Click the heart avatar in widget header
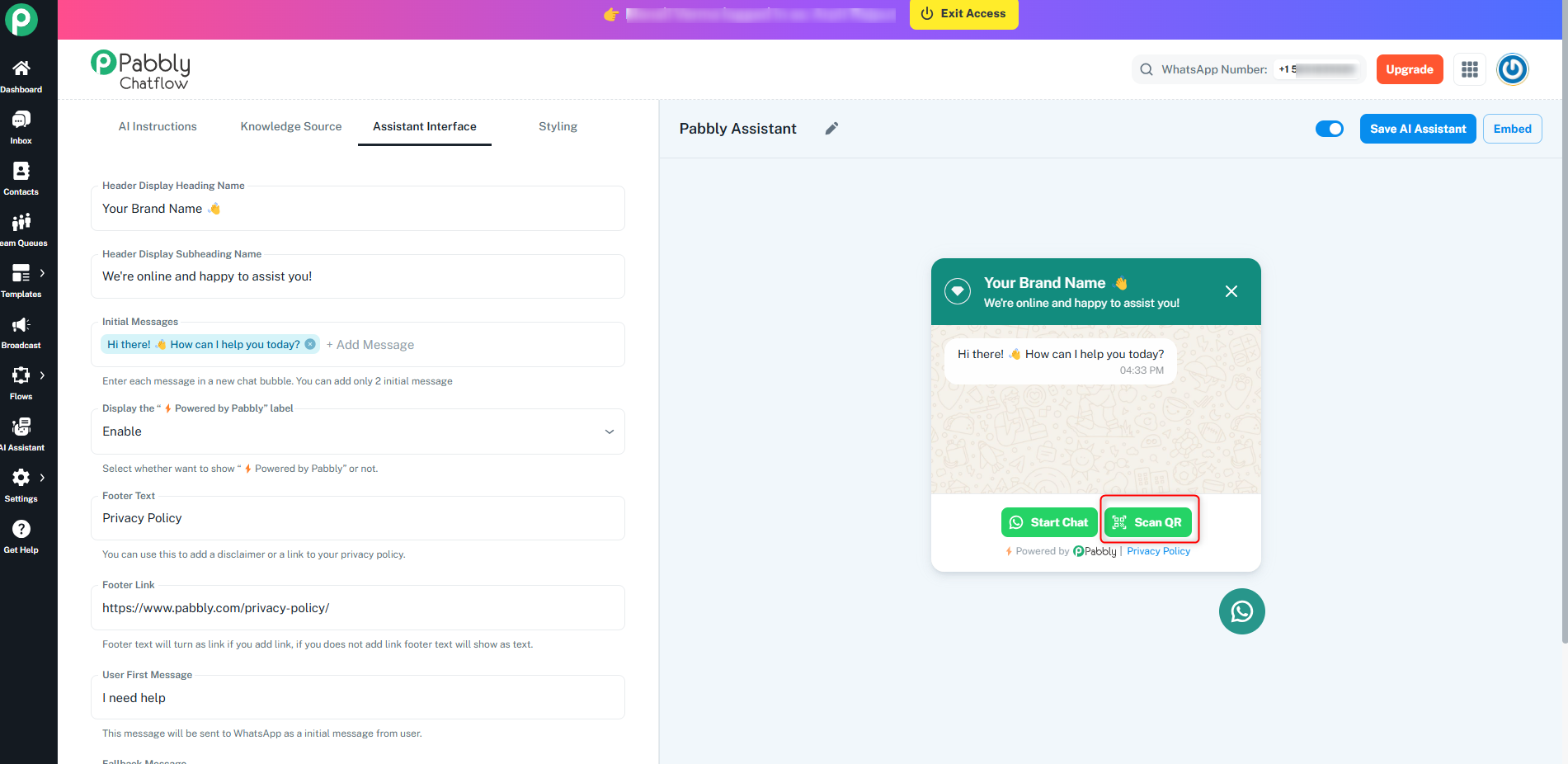 click(x=958, y=291)
